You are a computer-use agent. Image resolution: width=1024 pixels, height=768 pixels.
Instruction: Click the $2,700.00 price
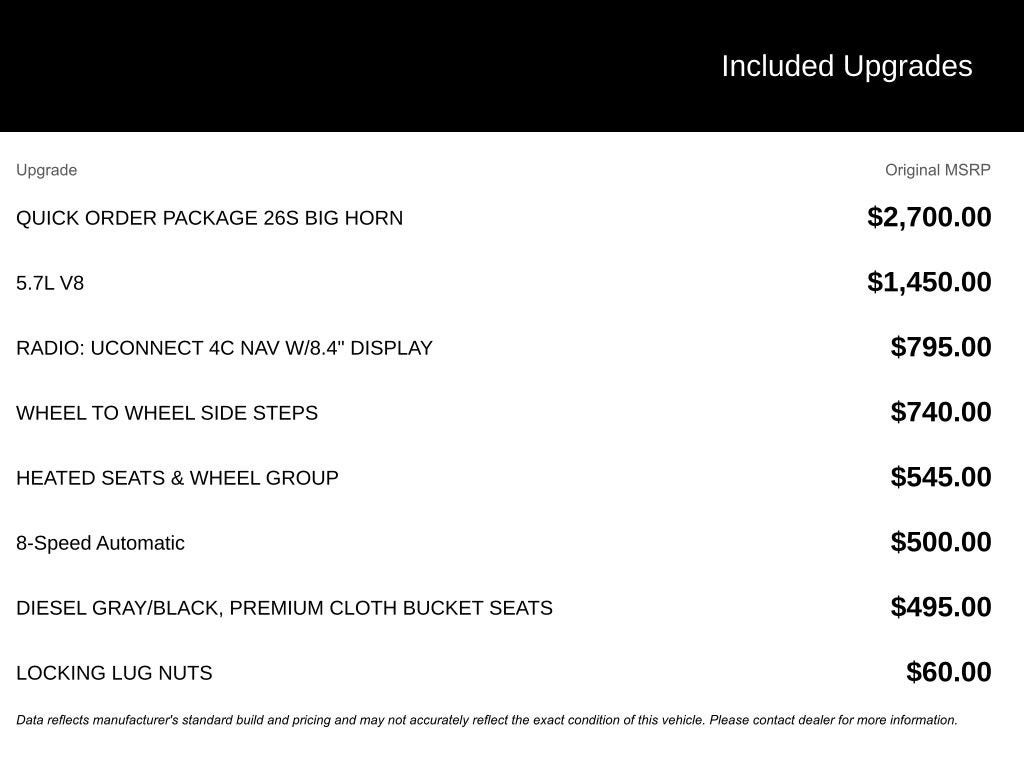coord(929,217)
